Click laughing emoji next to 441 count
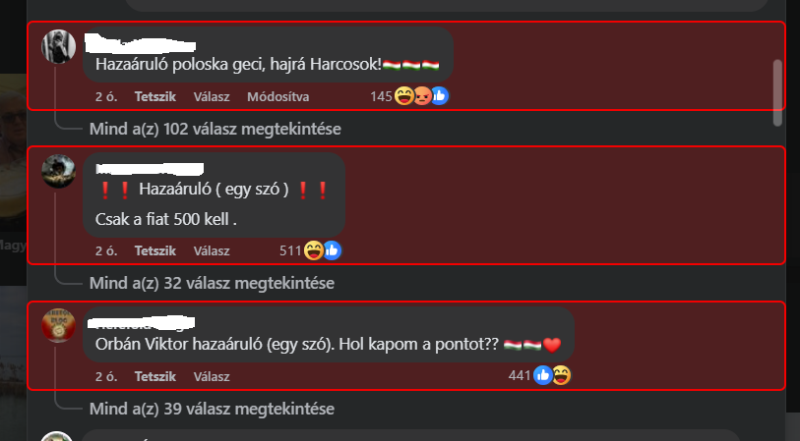Screen dimensions: 800x441 pos(561,376)
